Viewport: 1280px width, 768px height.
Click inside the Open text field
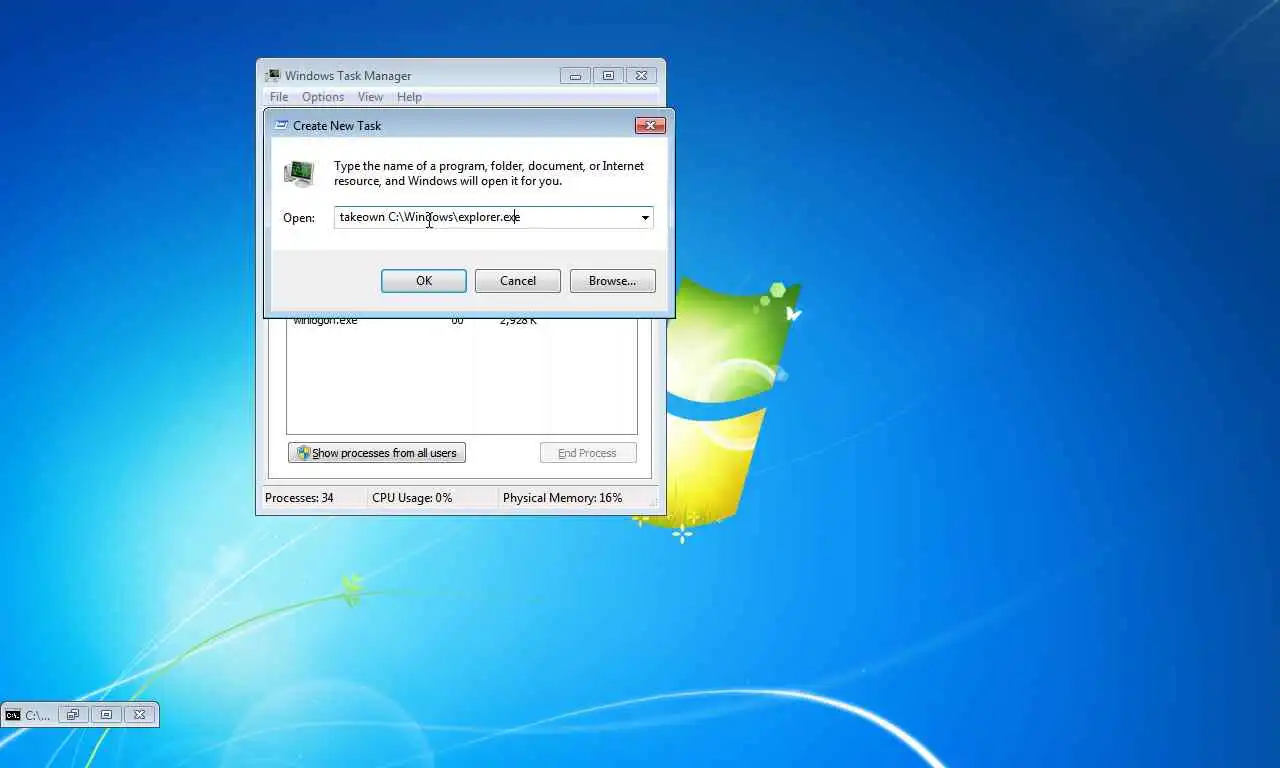(x=486, y=217)
